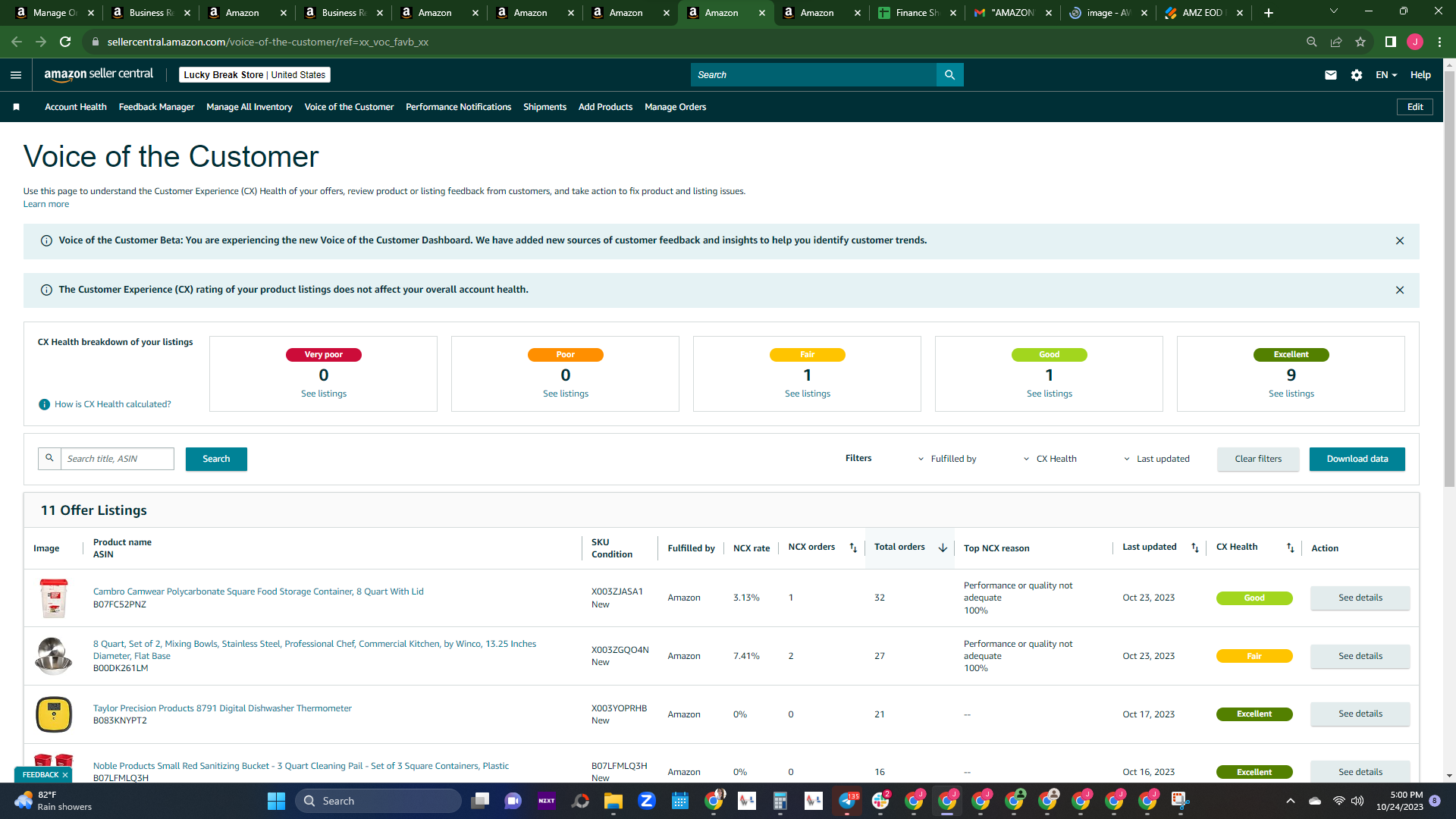Click the Edit button in navigation bar

[x=1415, y=107]
